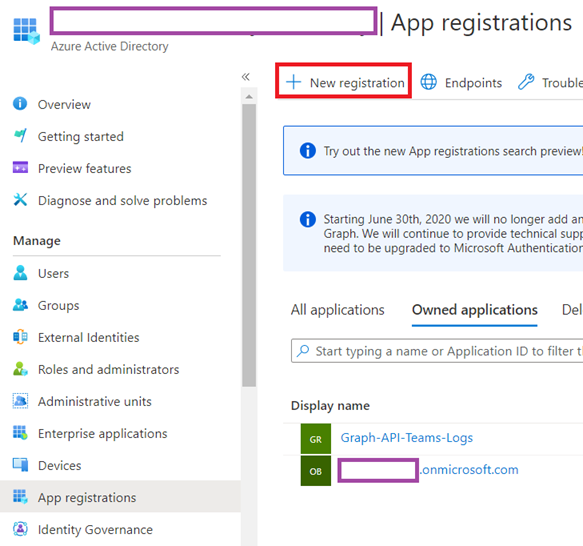This screenshot has width=583, height=546.
Task: Click the plus icon for New registration
Action: pyautogui.click(x=293, y=82)
